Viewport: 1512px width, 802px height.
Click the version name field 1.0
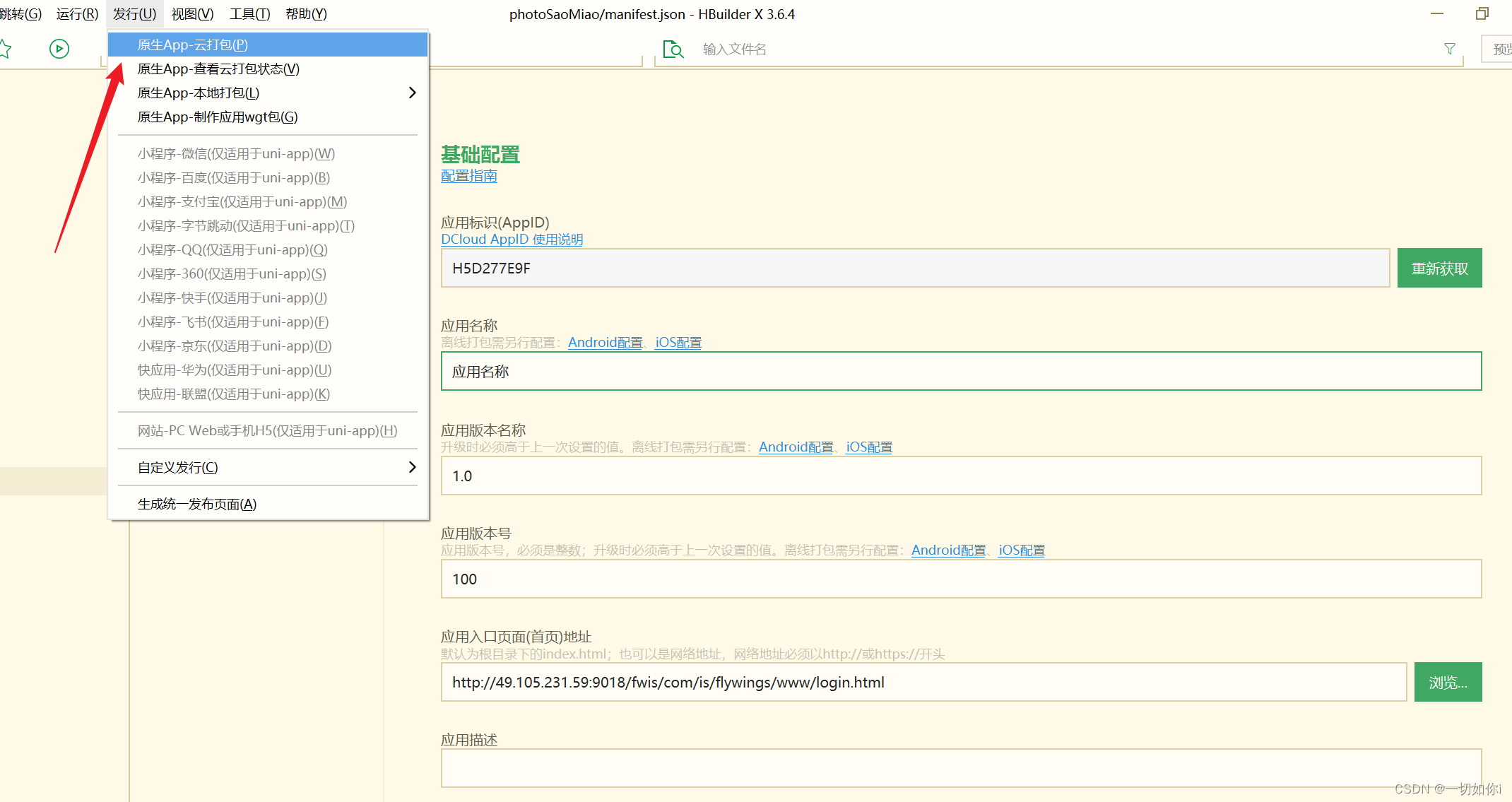[961, 476]
